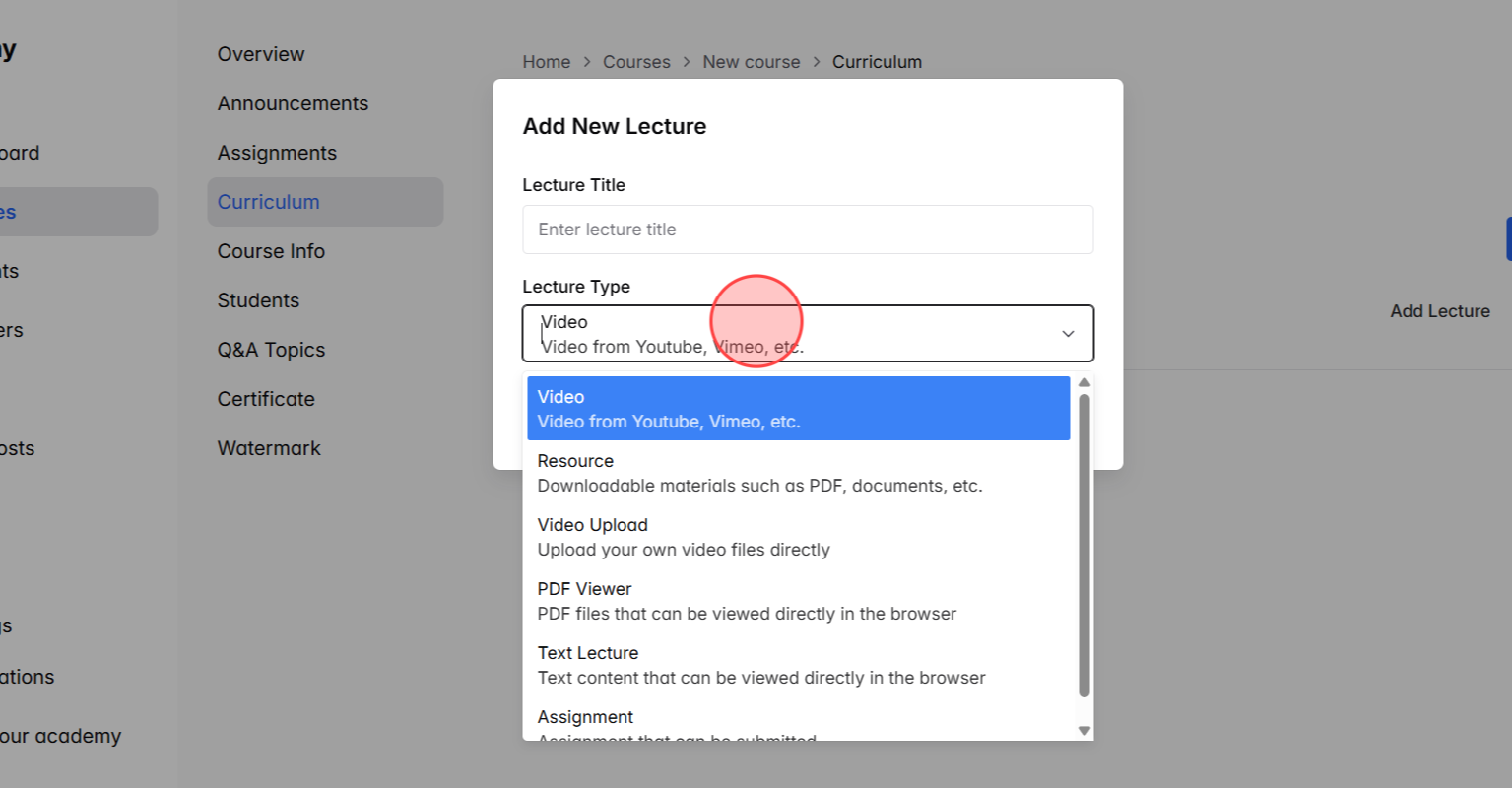Keep "Video" as the selected lecture type

(x=798, y=408)
